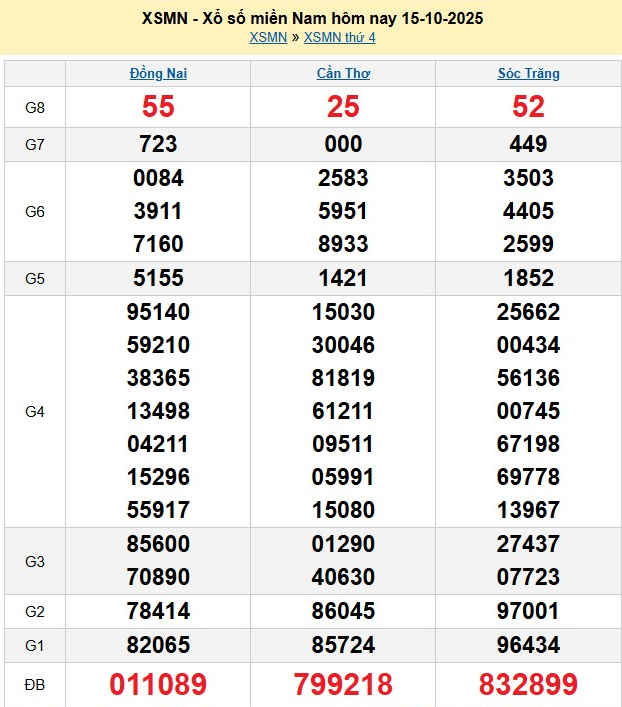Screen dimensions: 622x707
Task: Click the Cần Thơ special prize 799218
Action: [343, 684]
